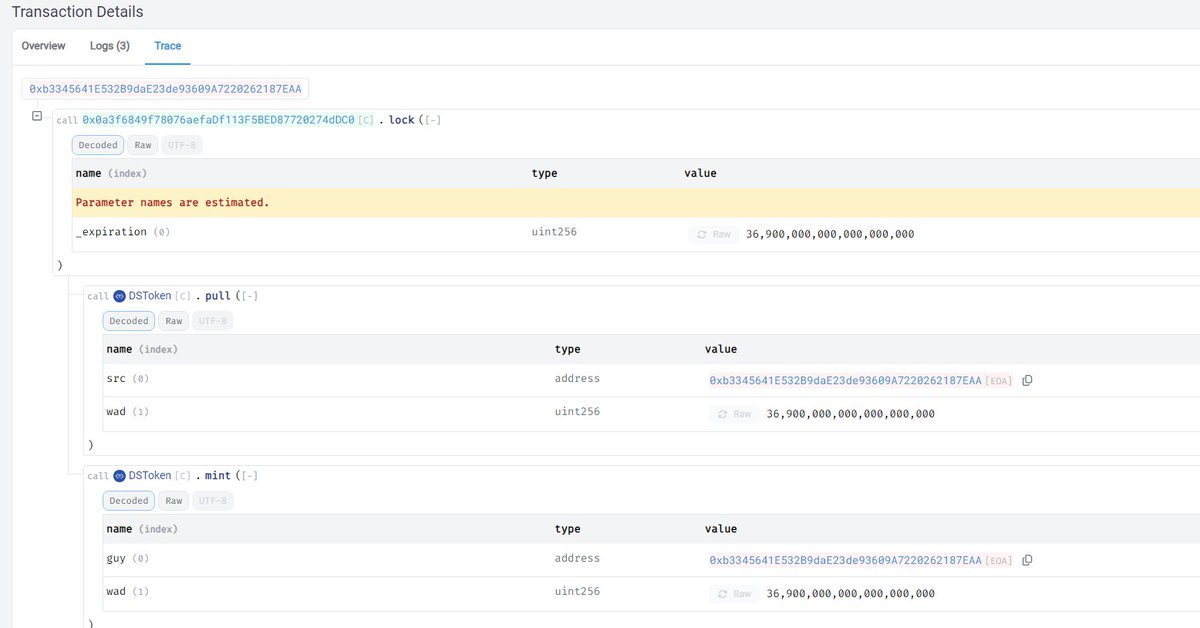Collapse the lock call parameters [-]
This screenshot has width=1200, height=628.
pos(433,120)
